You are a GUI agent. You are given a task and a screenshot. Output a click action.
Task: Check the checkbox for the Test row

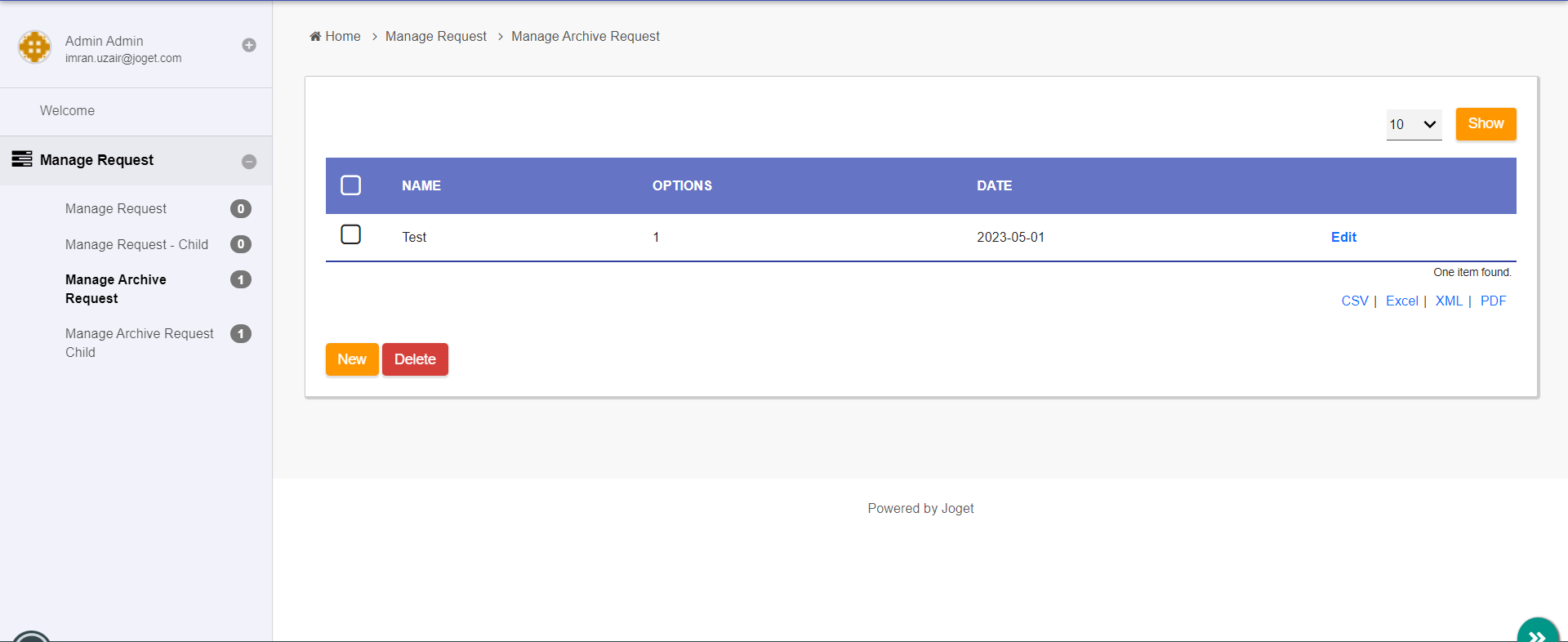(x=351, y=235)
